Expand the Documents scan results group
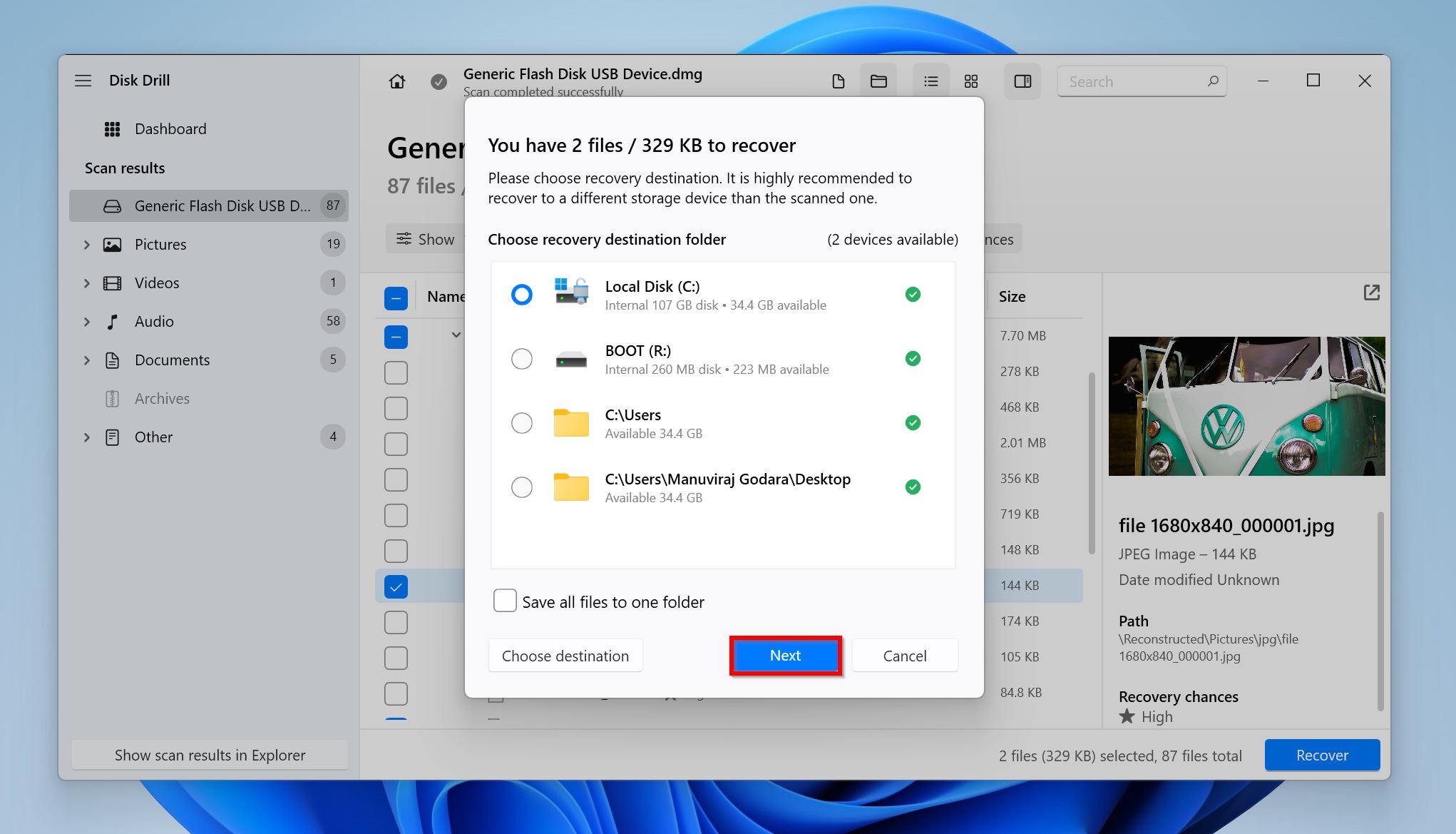 [87, 358]
